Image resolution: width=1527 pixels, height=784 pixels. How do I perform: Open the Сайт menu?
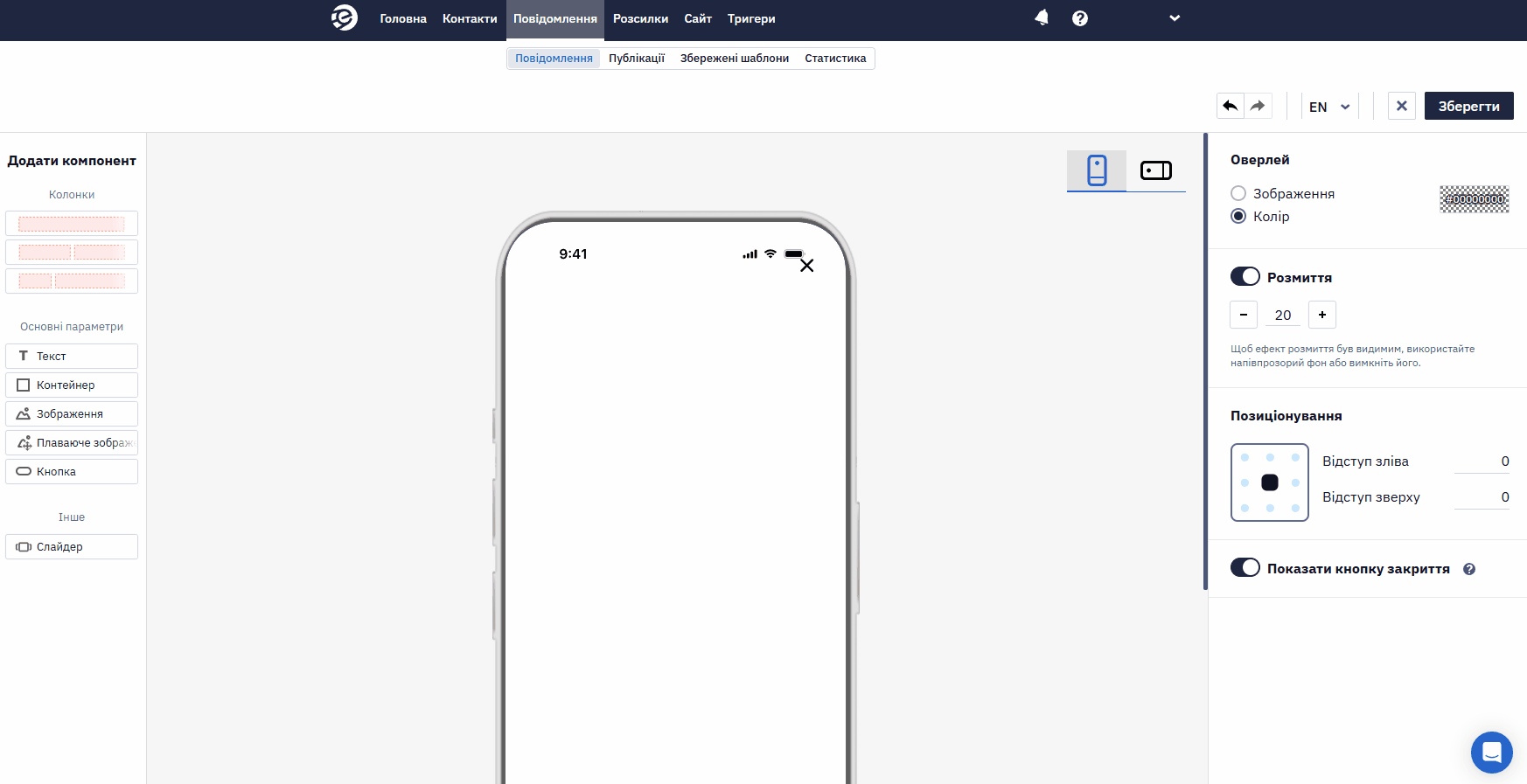[698, 18]
